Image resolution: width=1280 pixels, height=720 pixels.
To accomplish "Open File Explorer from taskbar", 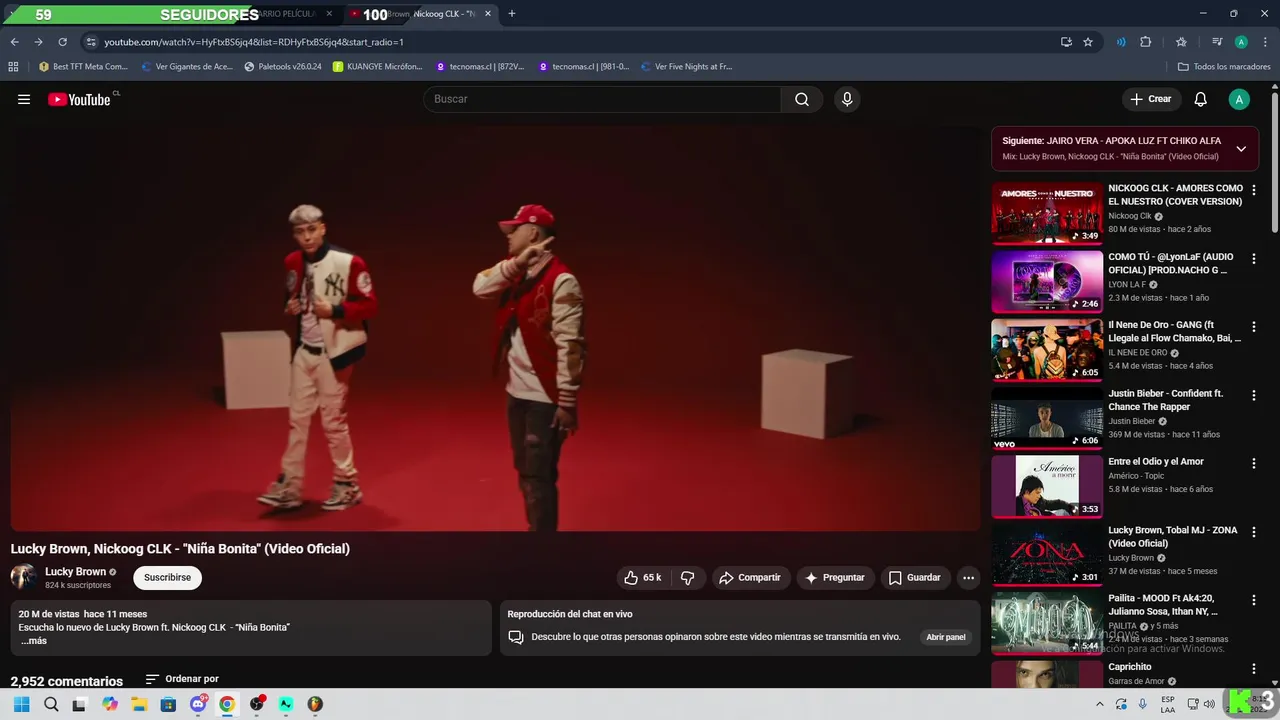I will pos(139,704).
